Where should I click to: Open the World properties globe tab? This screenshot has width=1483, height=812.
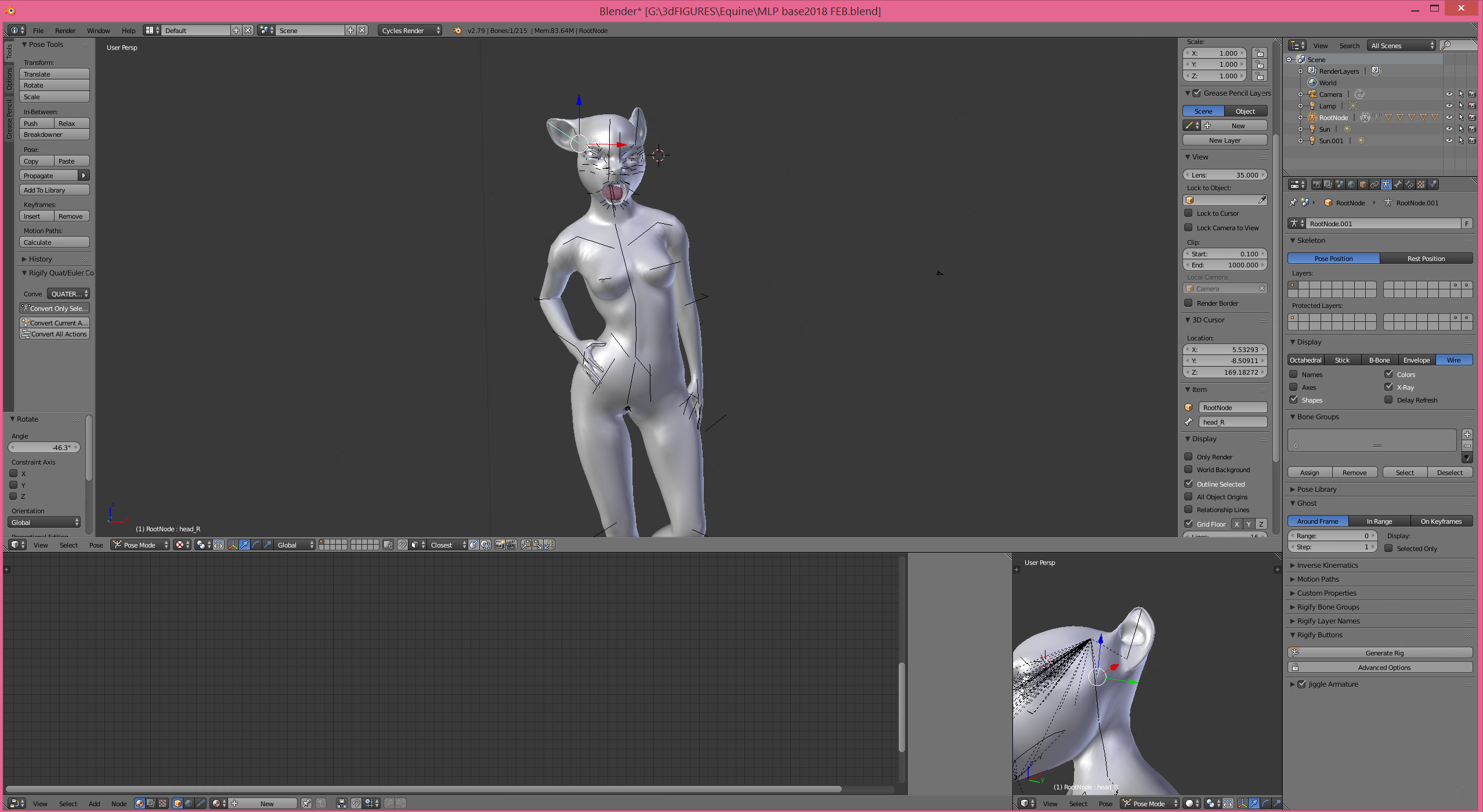coord(1351,184)
